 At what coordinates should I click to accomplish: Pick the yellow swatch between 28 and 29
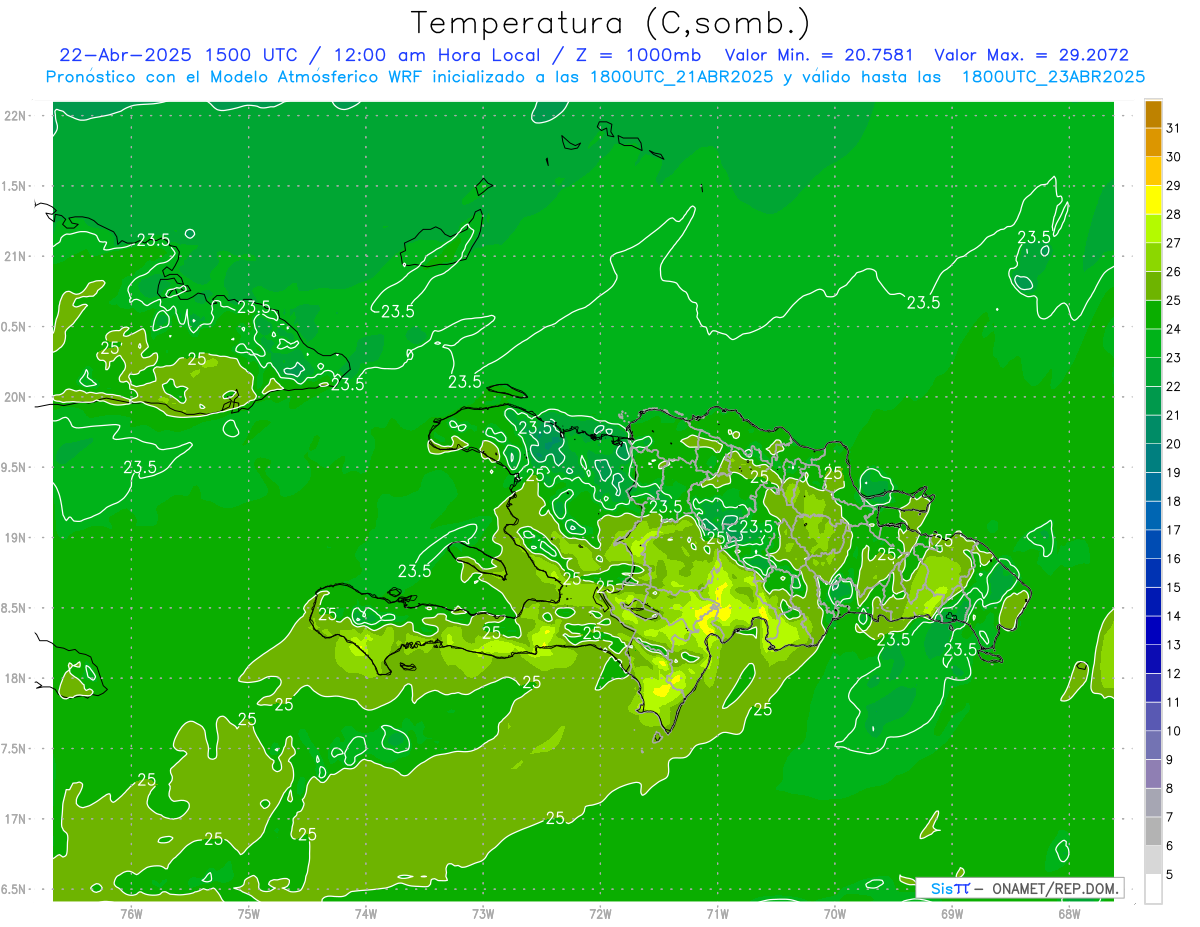click(x=1153, y=200)
